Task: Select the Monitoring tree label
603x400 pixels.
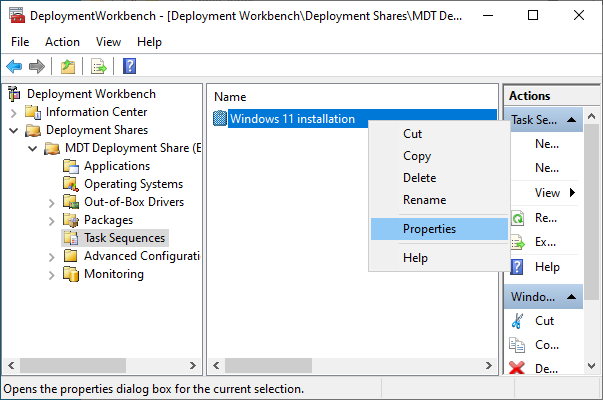Action: tap(114, 274)
